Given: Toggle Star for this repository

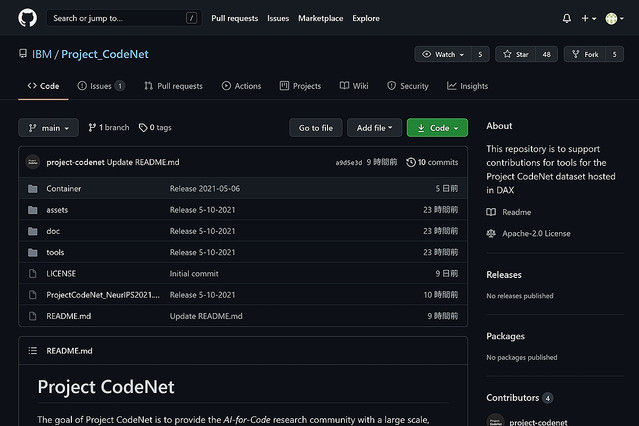Looking at the screenshot, I should pos(517,54).
